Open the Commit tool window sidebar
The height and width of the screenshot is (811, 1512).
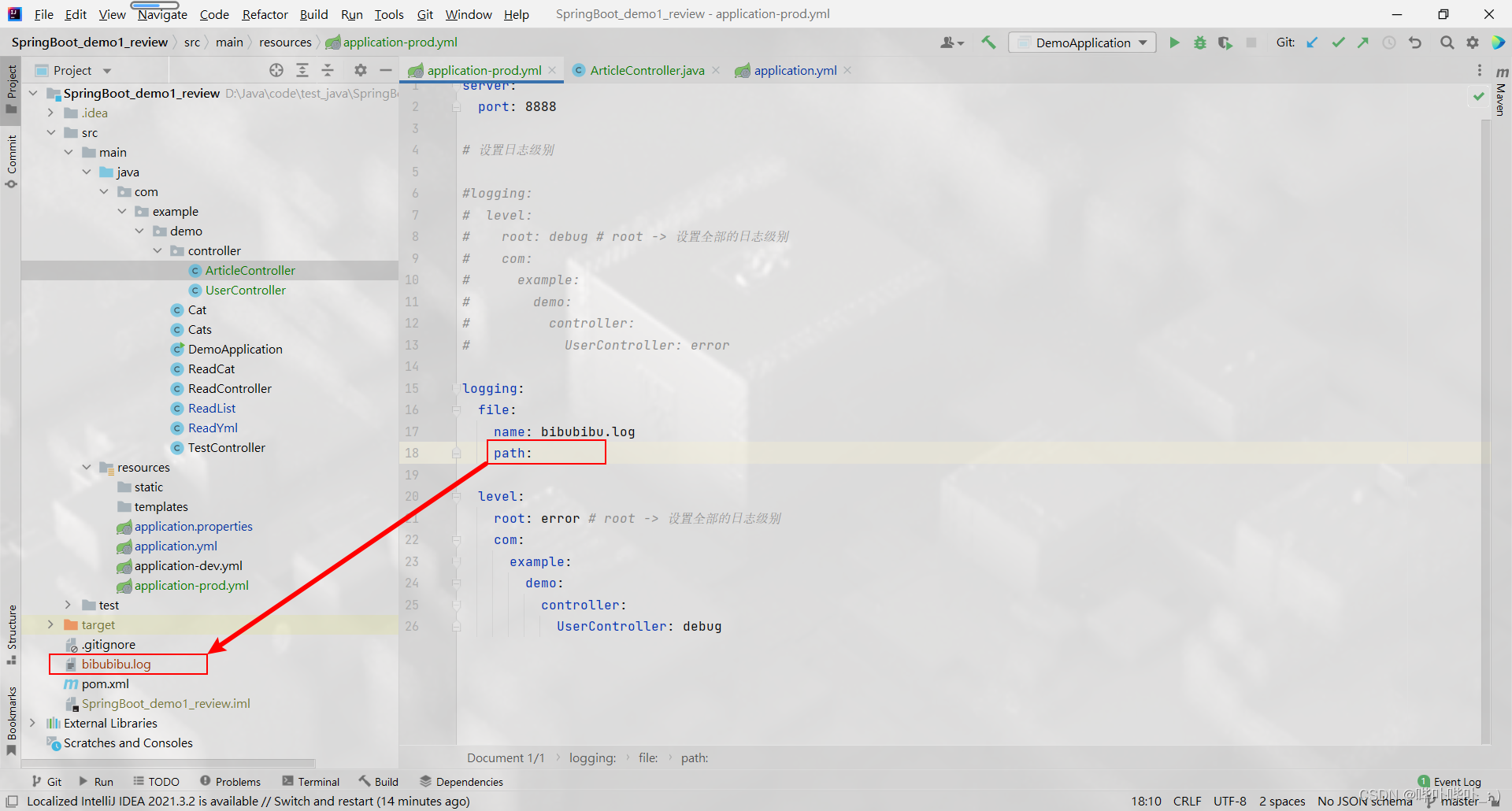click(x=11, y=161)
